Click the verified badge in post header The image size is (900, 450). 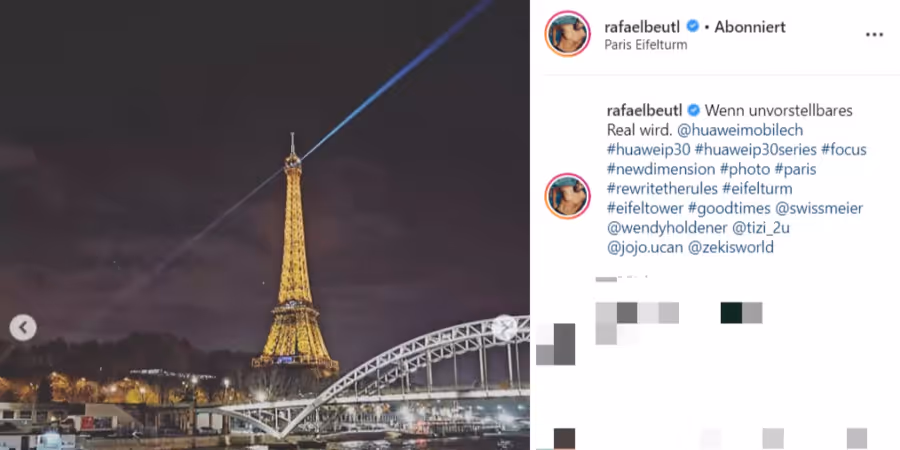click(x=693, y=26)
